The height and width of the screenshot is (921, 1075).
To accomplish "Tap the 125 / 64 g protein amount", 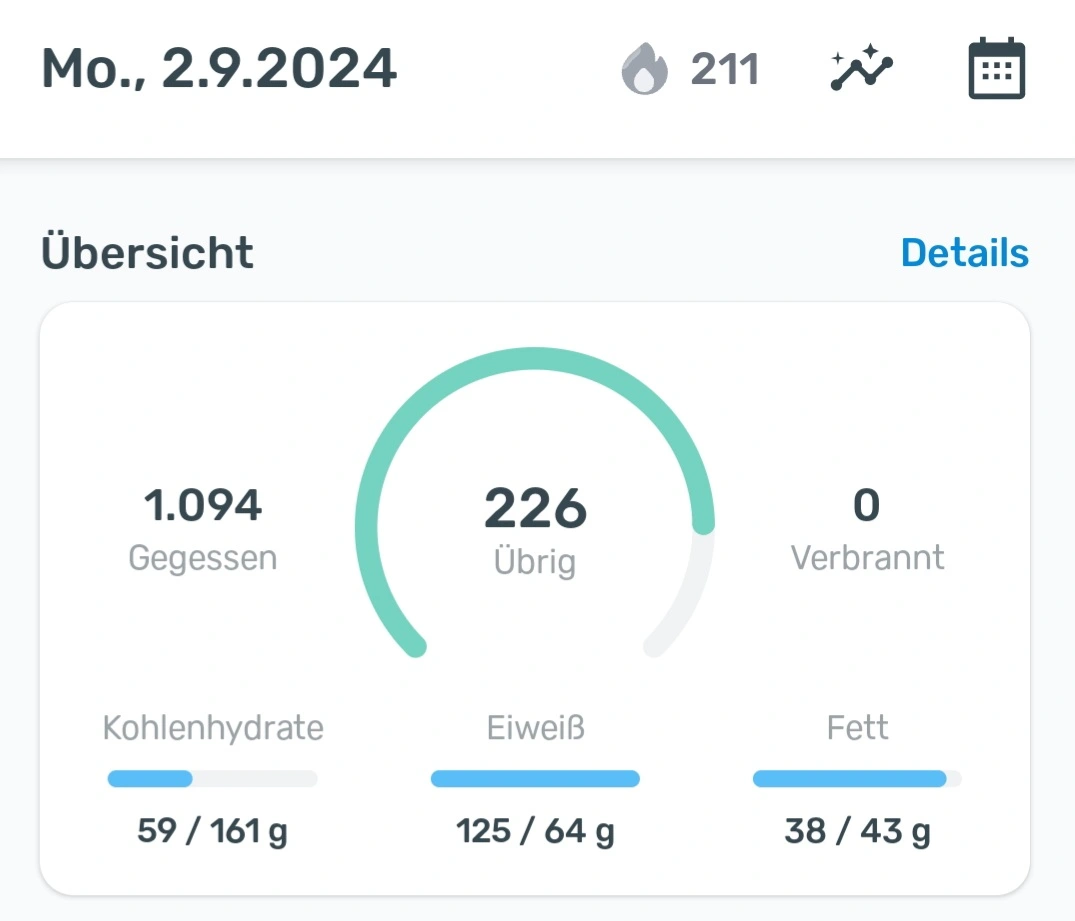I will (x=535, y=831).
